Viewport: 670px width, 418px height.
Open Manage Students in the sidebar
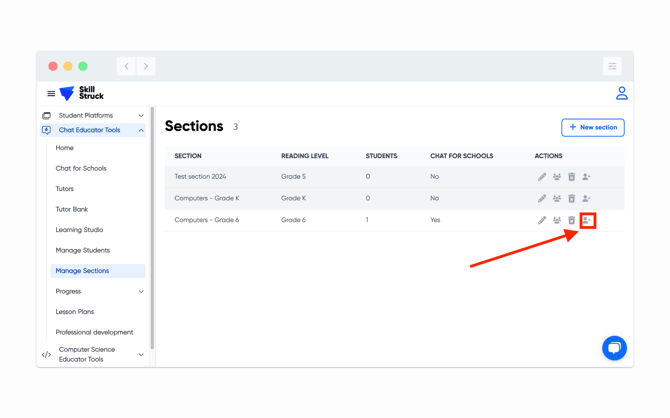(x=82, y=250)
